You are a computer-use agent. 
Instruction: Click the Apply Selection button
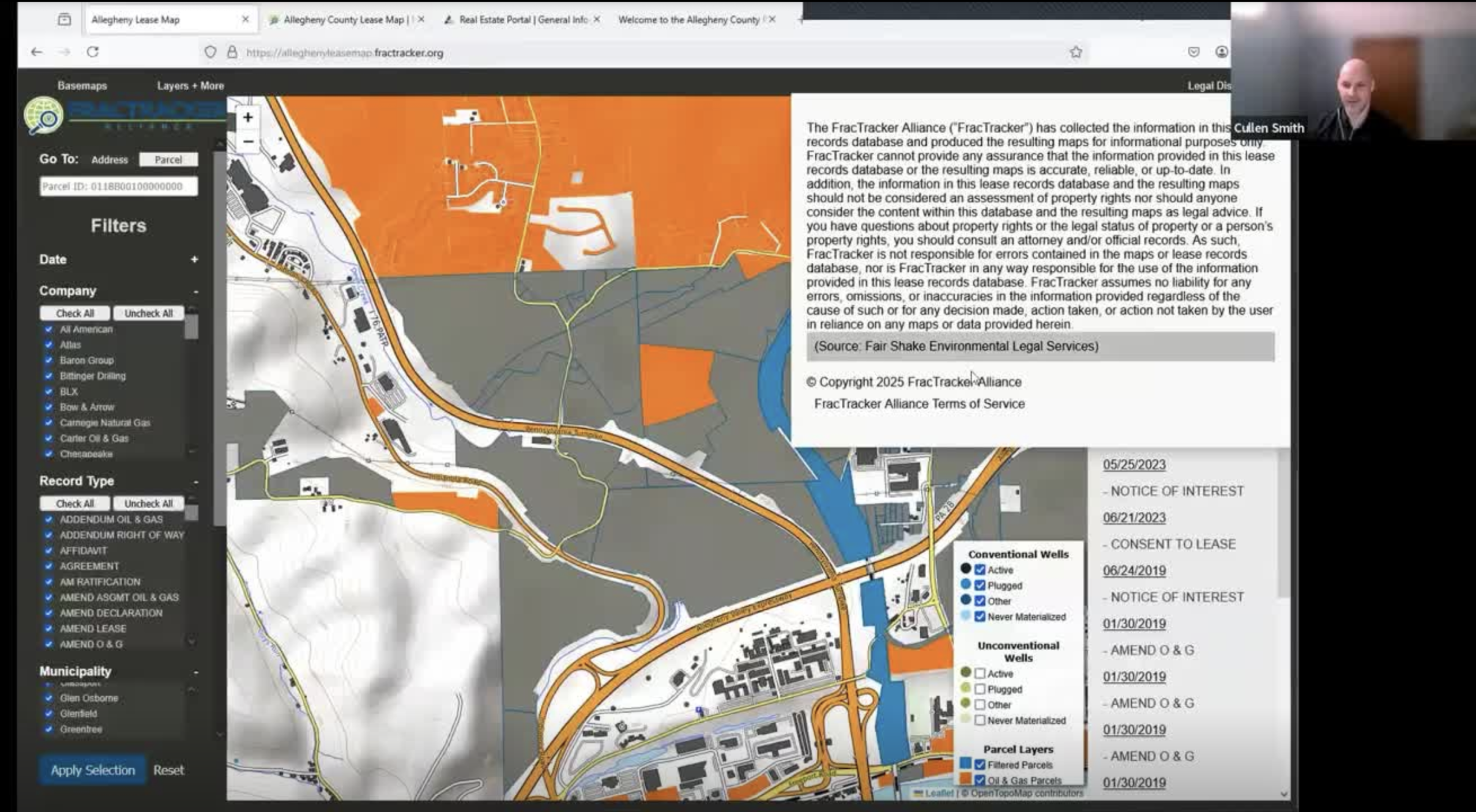pos(92,770)
